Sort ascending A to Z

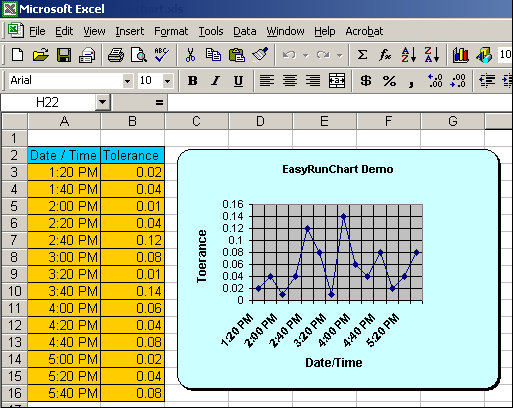pos(409,55)
